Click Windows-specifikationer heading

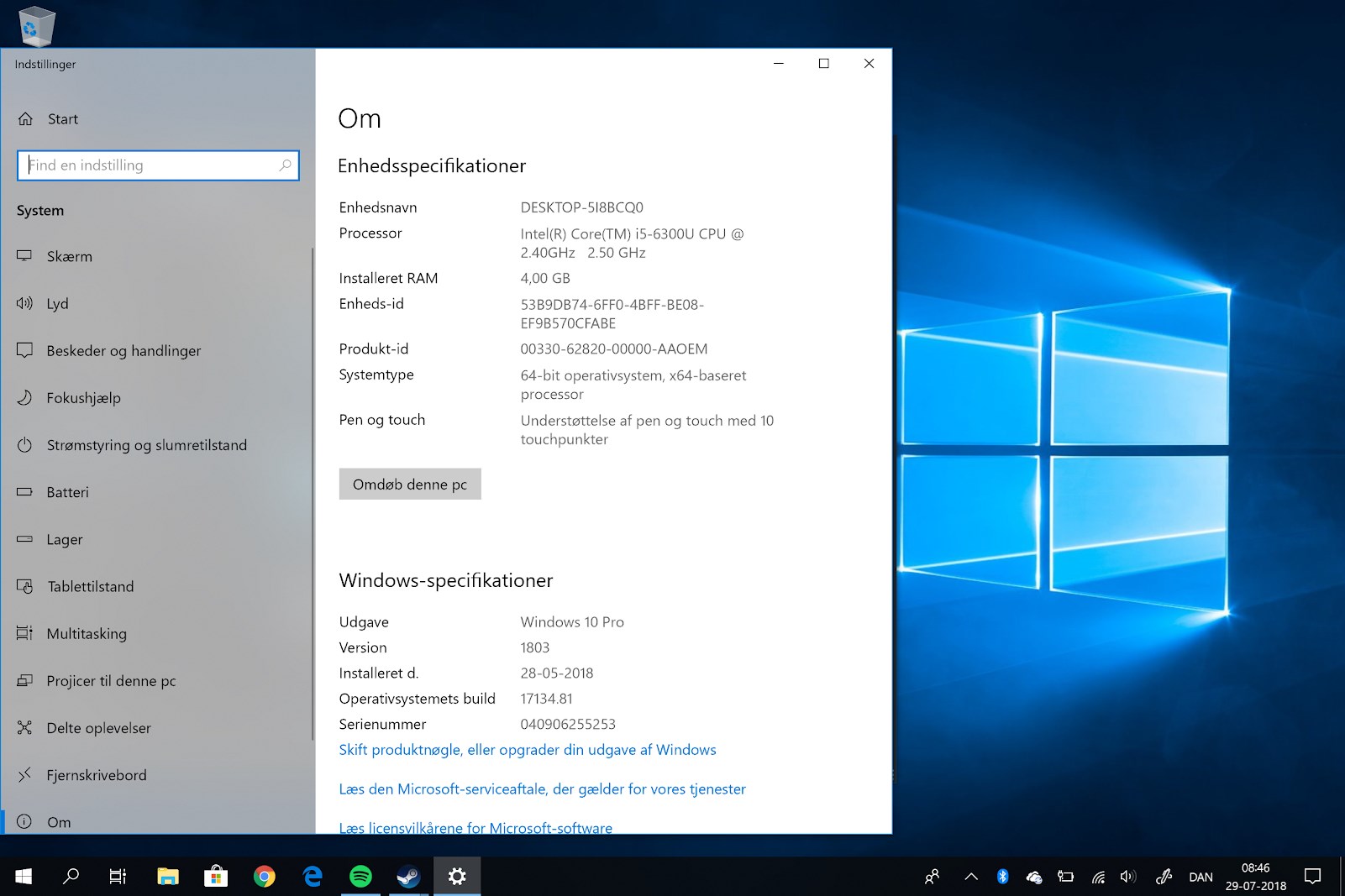tap(446, 580)
